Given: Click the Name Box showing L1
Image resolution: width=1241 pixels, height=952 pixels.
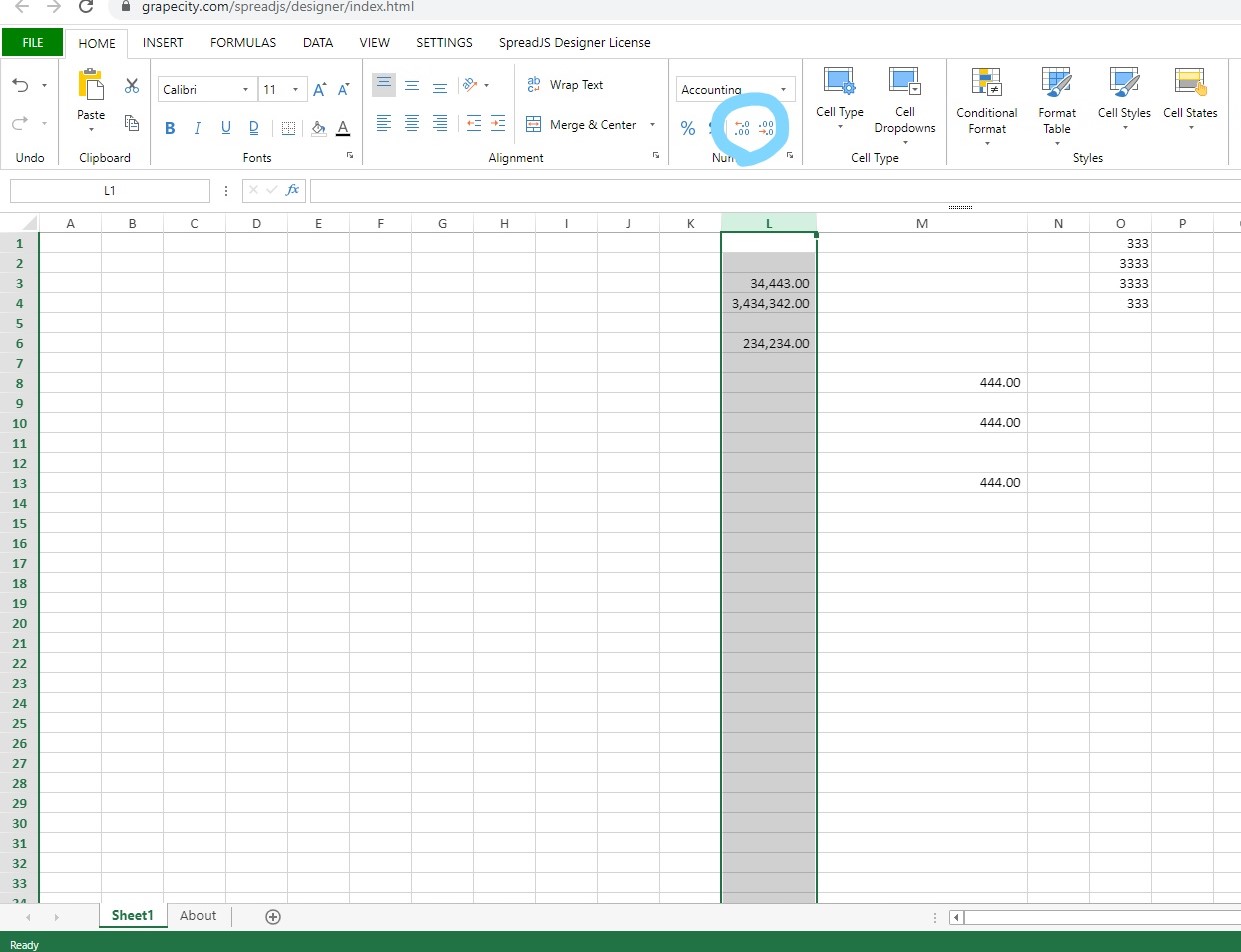Looking at the screenshot, I should pyautogui.click(x=110, y=190).
